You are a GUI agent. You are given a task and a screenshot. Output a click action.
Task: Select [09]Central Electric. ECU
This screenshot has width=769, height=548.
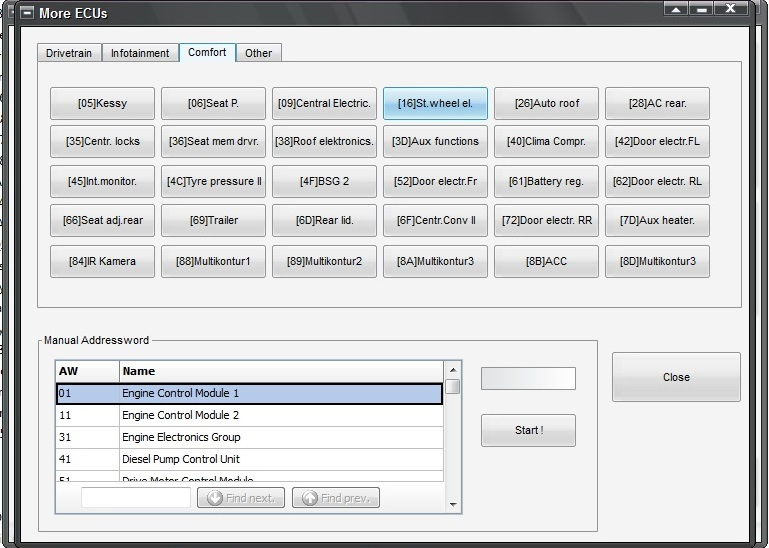[x=324, y=104]
